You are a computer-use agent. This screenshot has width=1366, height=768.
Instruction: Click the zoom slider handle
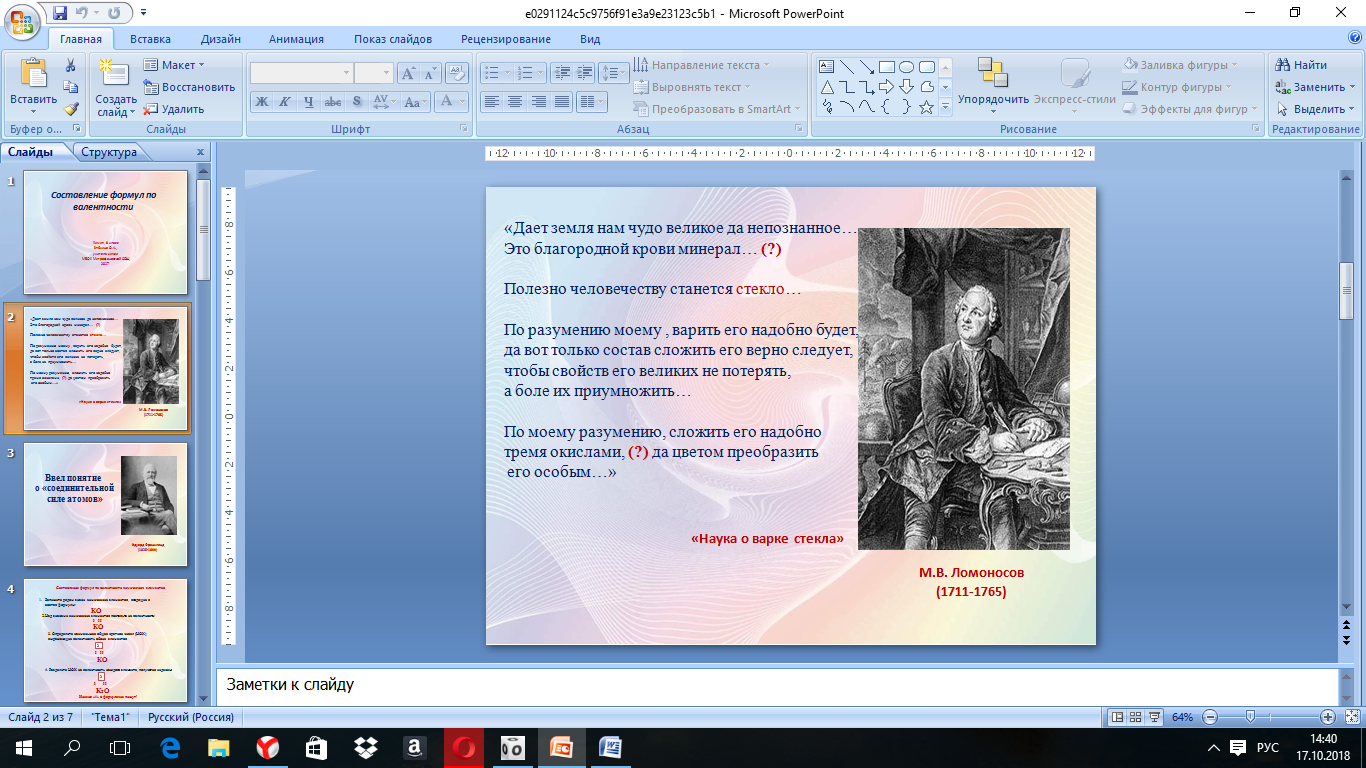click(x=1250, y=717)
